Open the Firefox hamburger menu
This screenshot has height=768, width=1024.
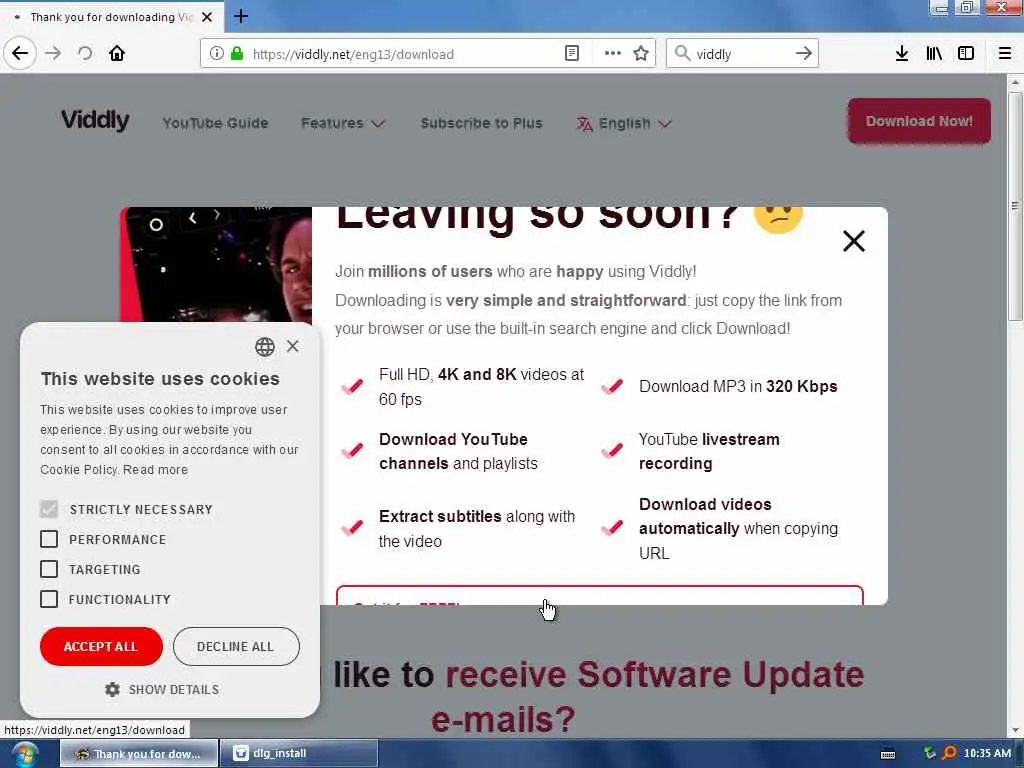click(x=1005, y=54)
